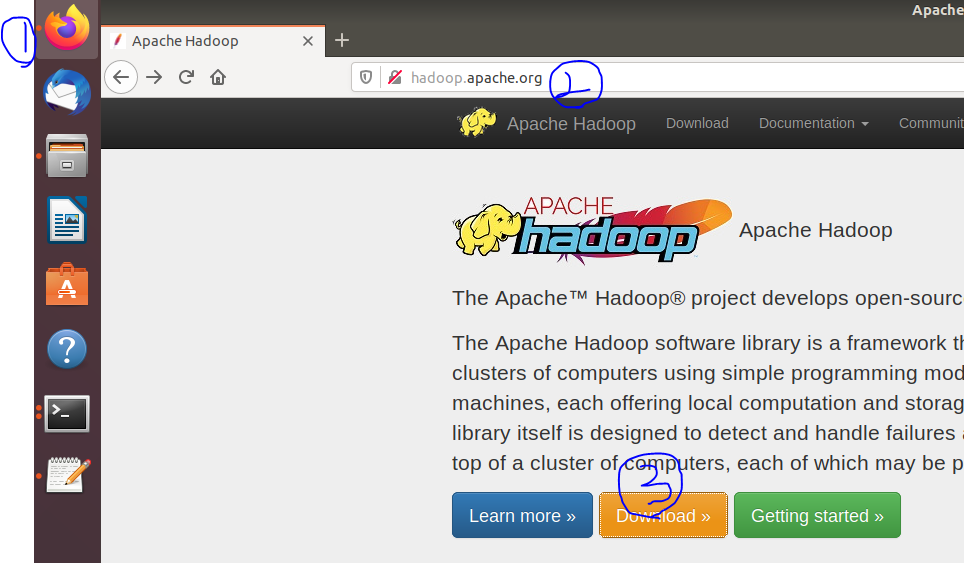Click the orange Download » button
Image resolution: width=964 pixels, height=563 pixels.
pyautogui.click(x=663, y=515)
